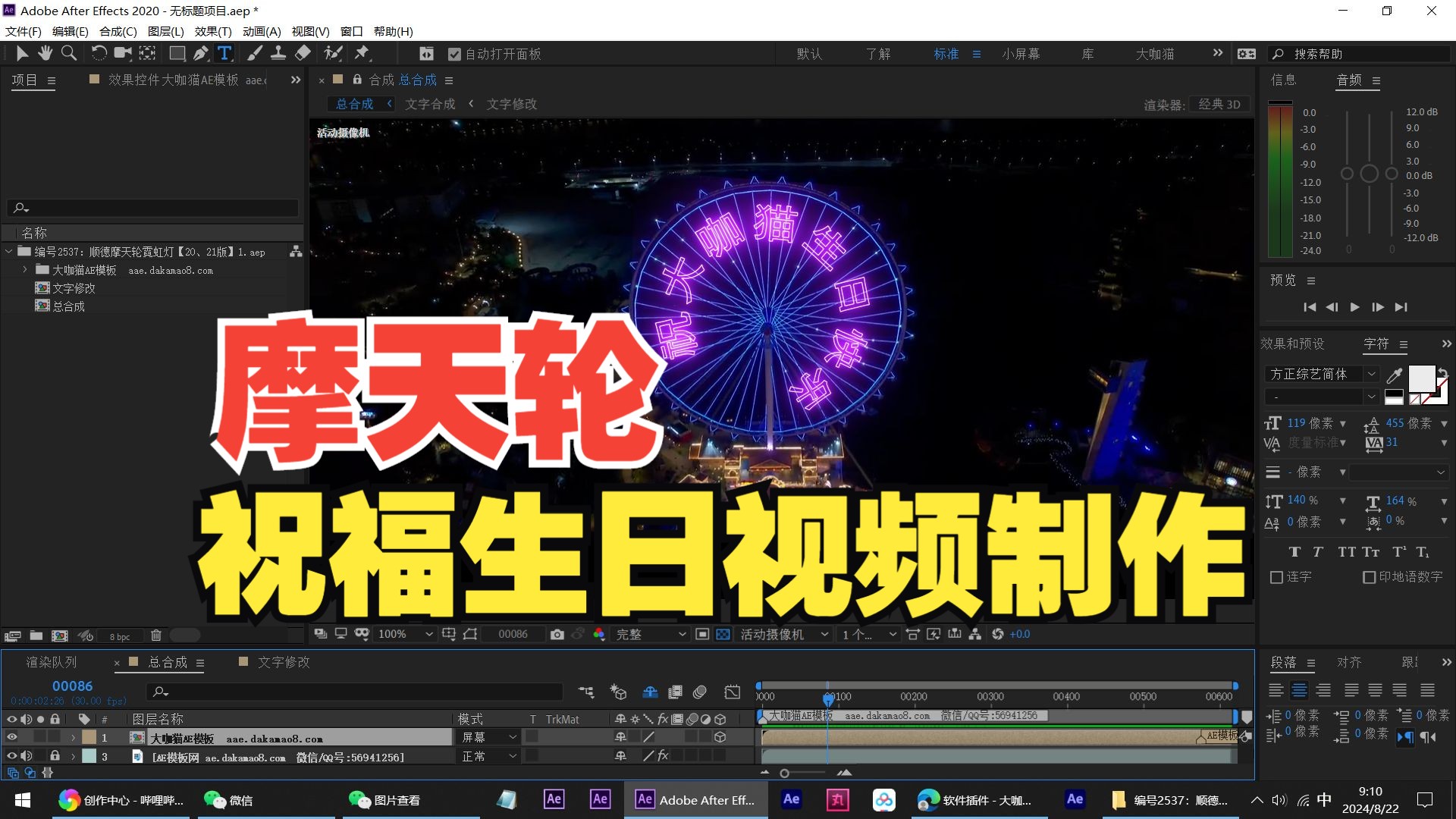
Task: Select the Rotation tool
Action: (x=99, y=53)
